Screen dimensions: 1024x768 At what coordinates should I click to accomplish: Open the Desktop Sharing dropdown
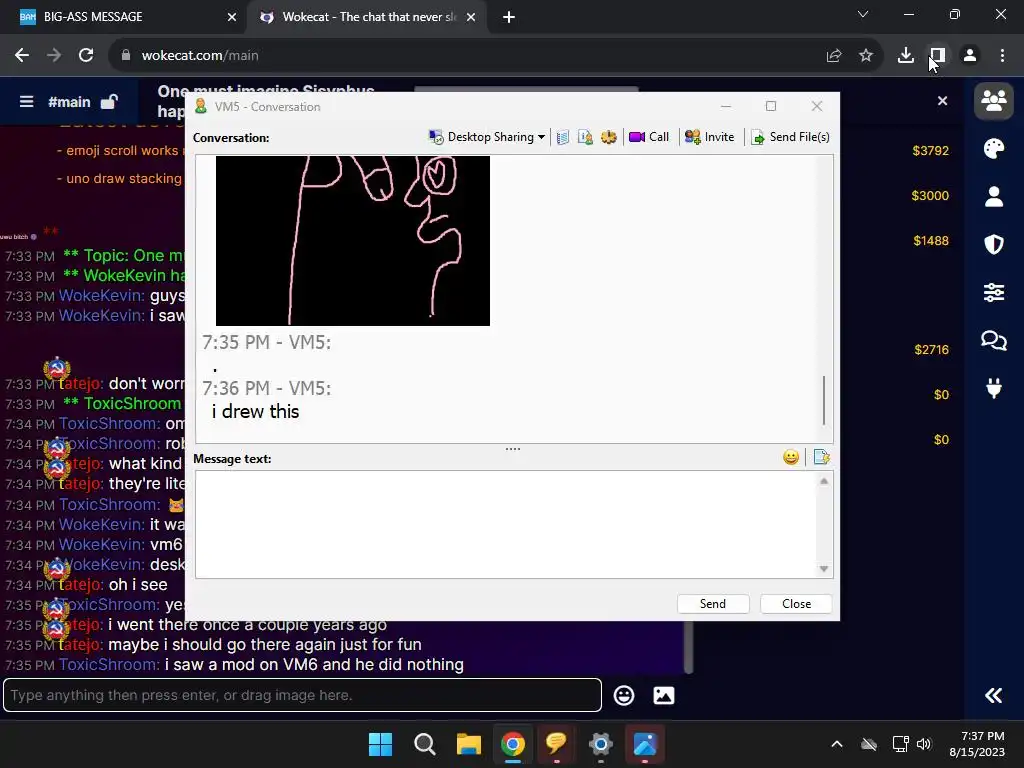(x=487, y=137)
